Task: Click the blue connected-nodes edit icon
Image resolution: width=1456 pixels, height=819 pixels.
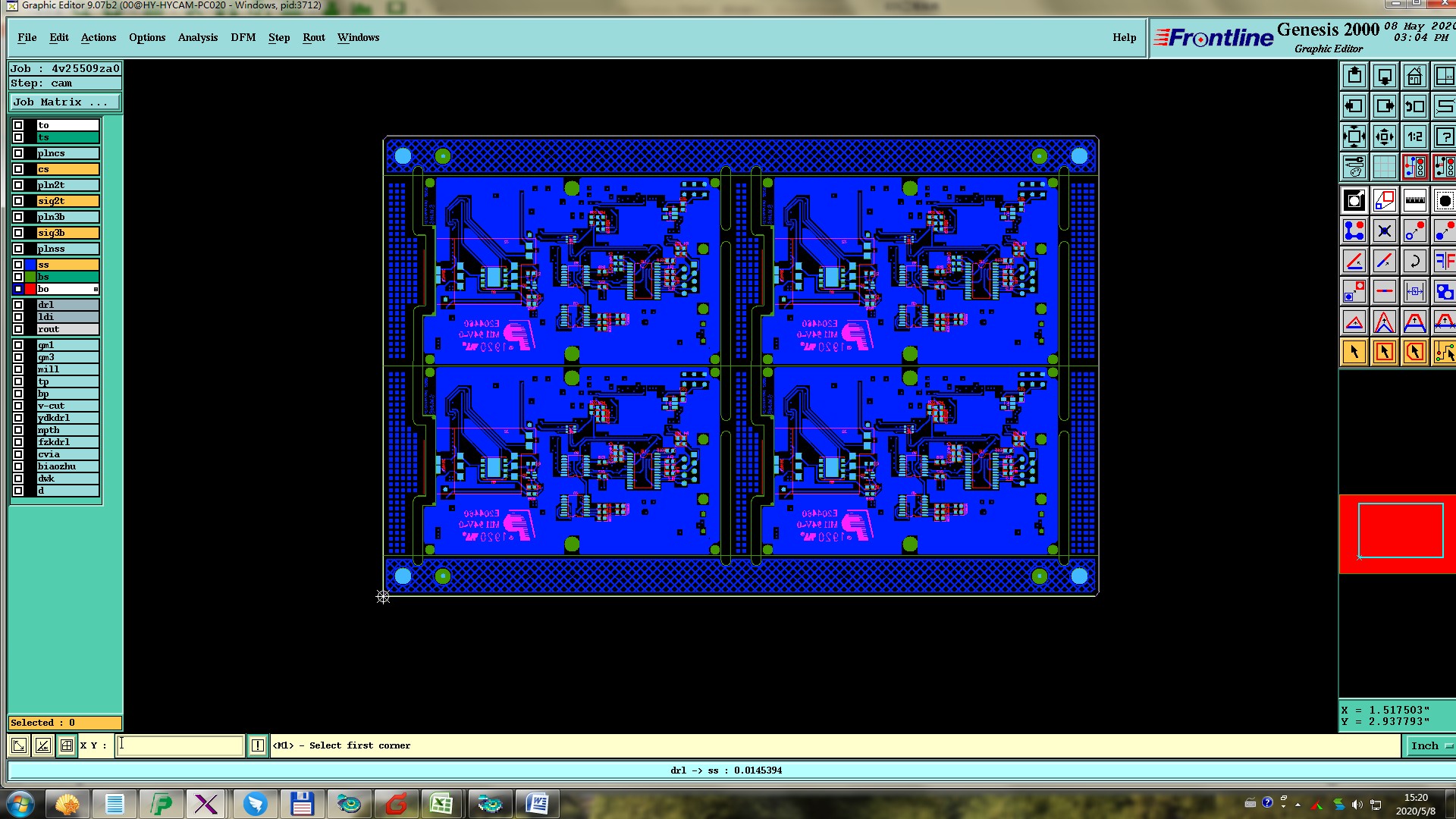Action: (1354, 231)
